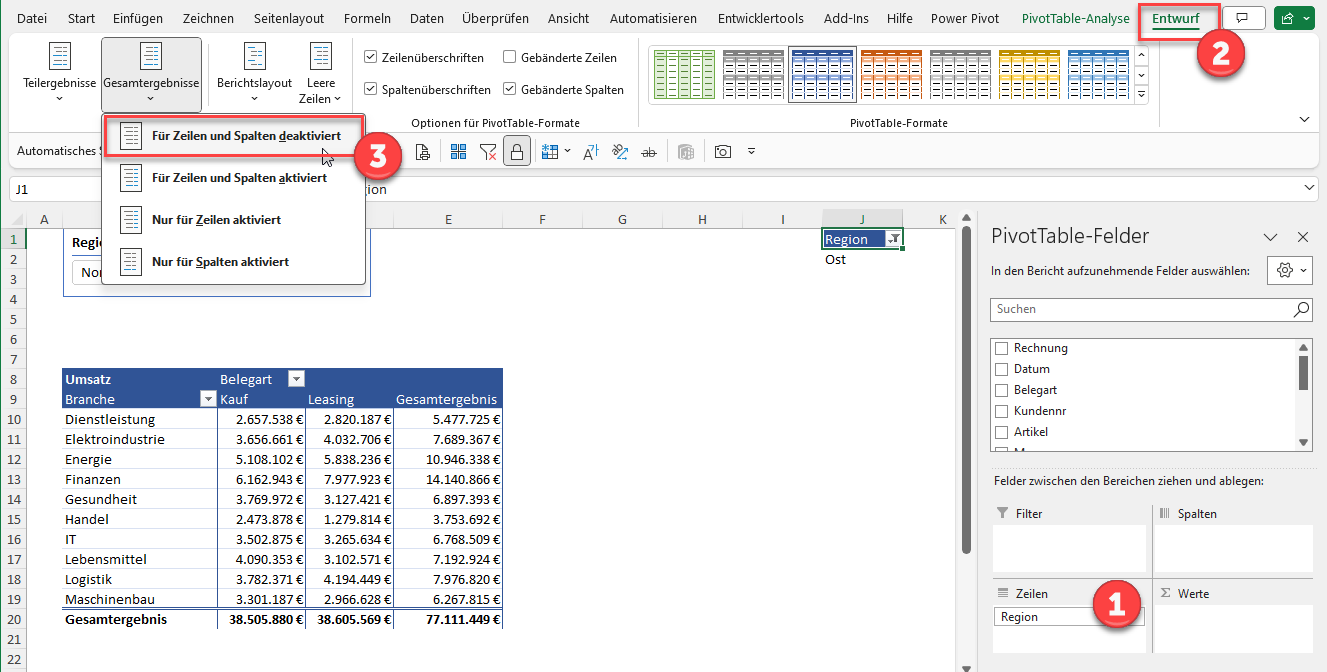1327x672 pixels.
Task: Click the Suchen field search box
Action: point(1140,310)
